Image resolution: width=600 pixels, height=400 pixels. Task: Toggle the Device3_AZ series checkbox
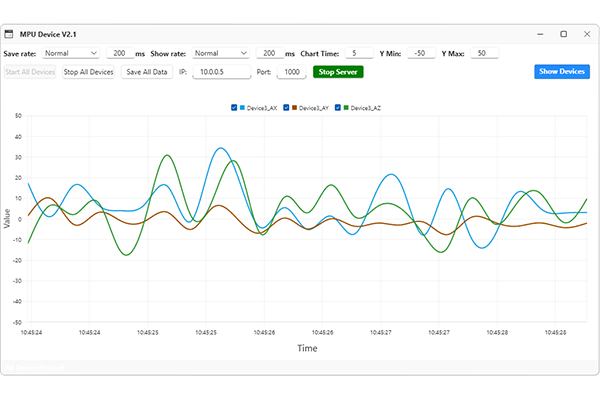(x=339, y=107)
